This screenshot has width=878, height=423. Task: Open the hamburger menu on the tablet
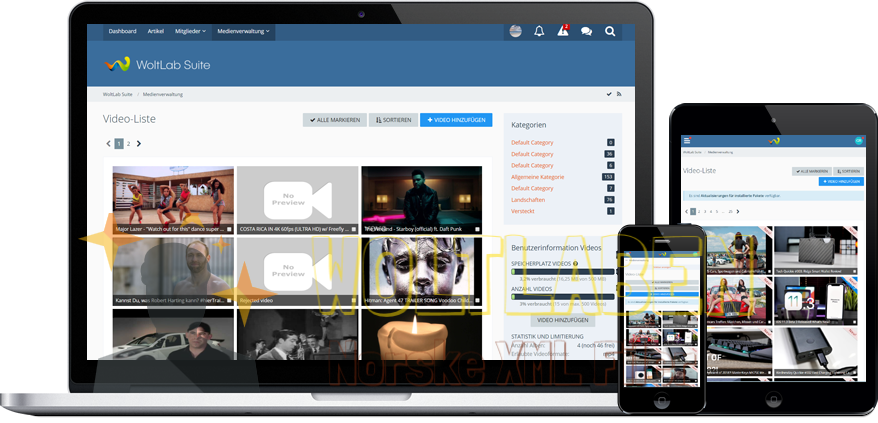(x=686, y=140)
